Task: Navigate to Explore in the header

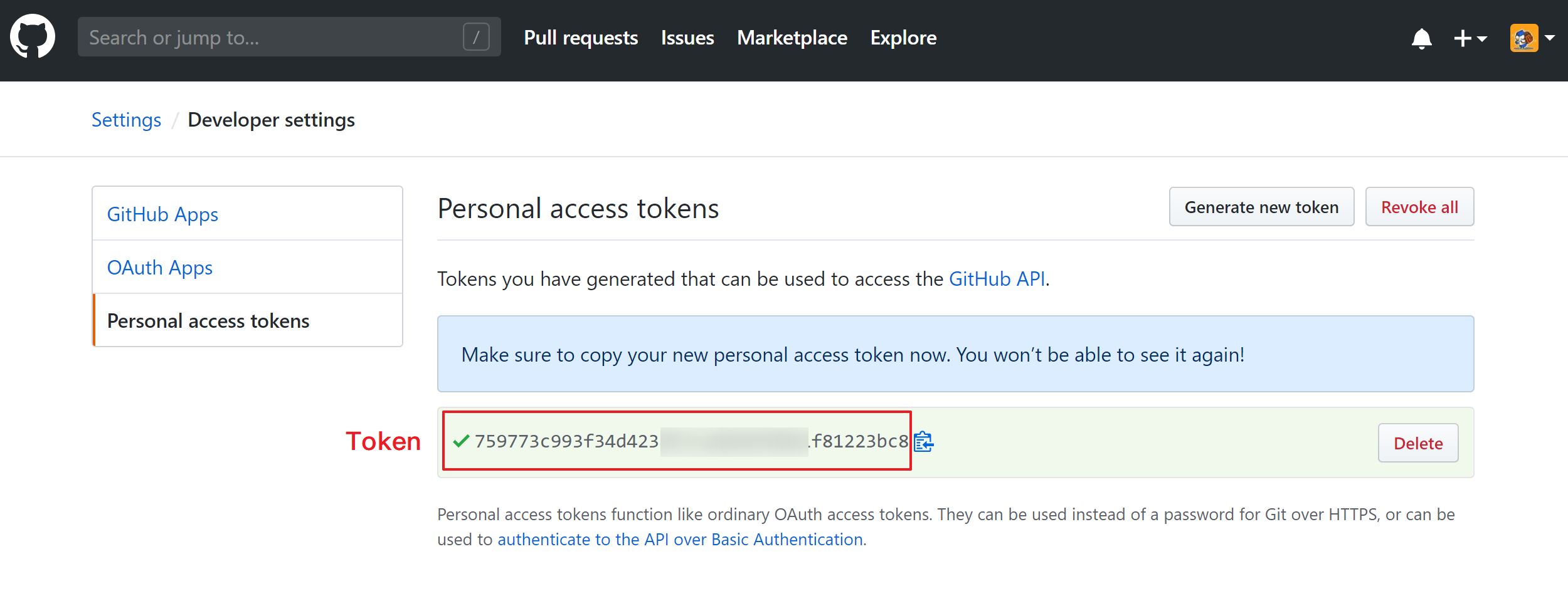Action: [x=903, y=38]
